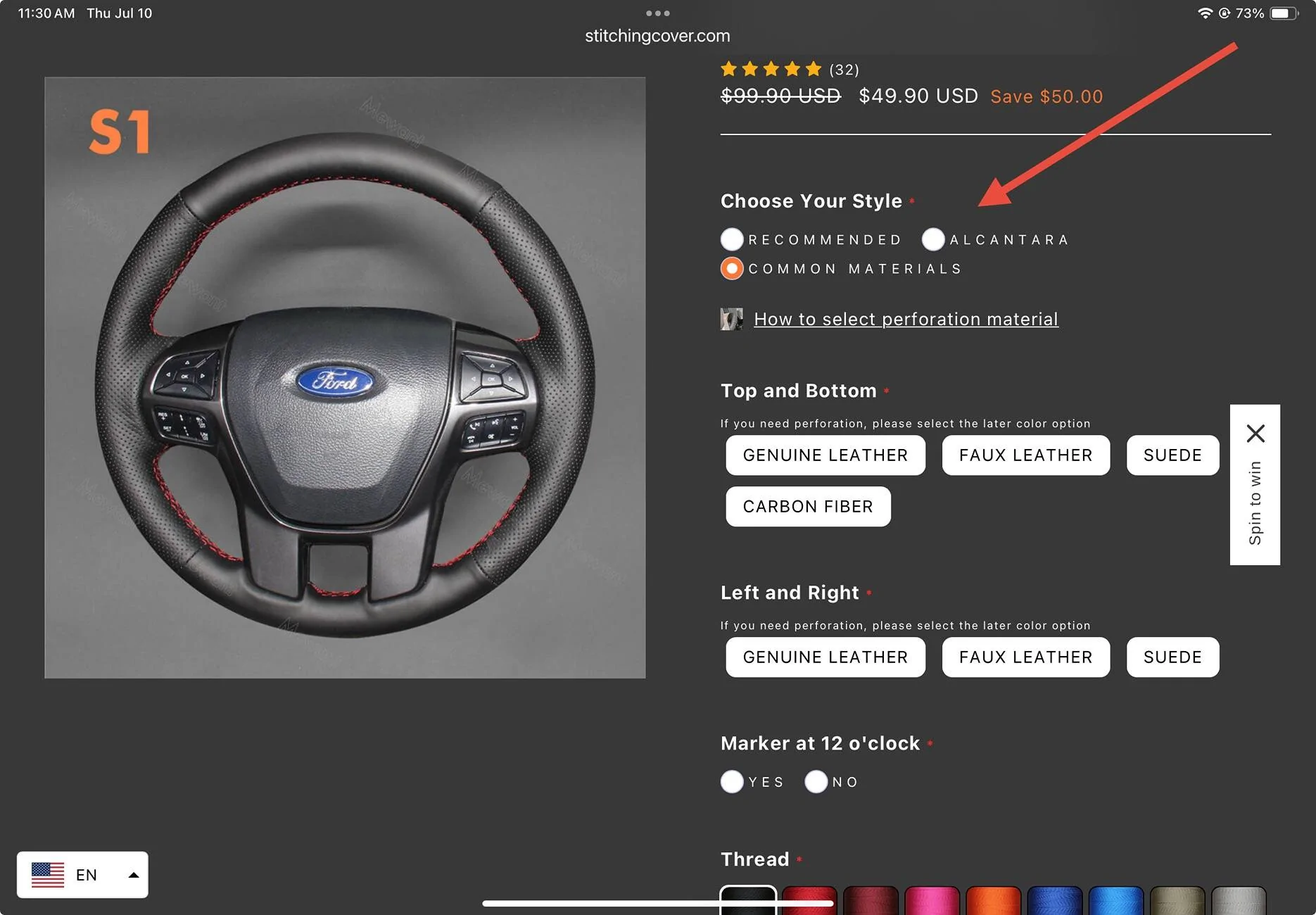
Task: Pick the dark maroon thread color swatch
Action: click(871, 900)
